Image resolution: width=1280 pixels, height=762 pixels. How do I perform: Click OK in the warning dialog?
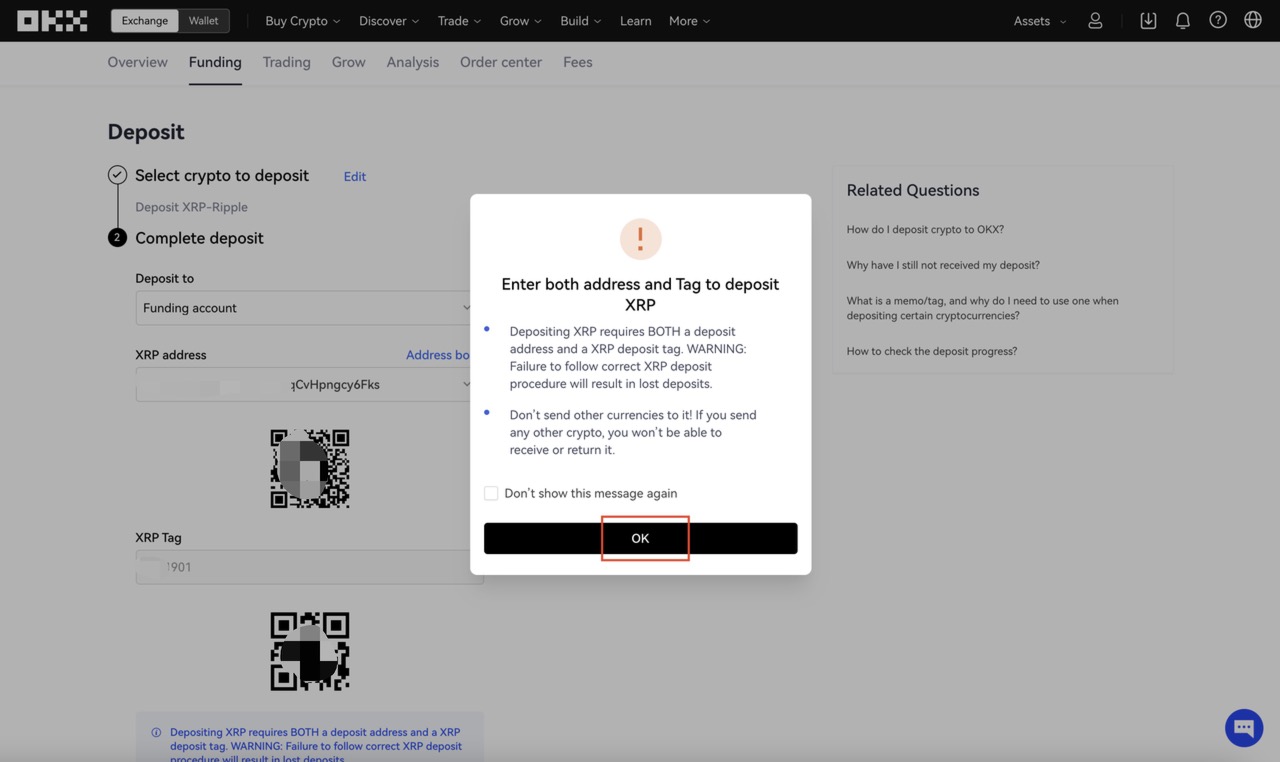click(641, 538)
